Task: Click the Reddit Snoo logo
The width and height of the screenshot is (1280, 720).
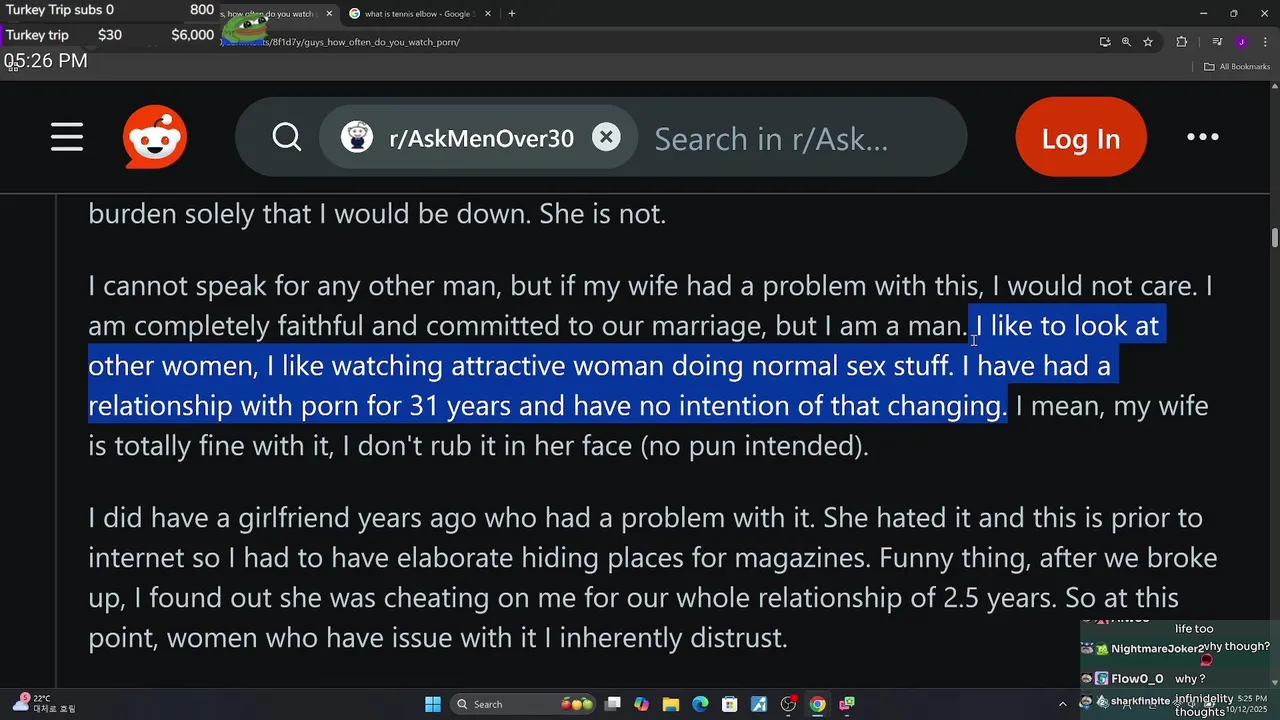Action: pos(155,137)
